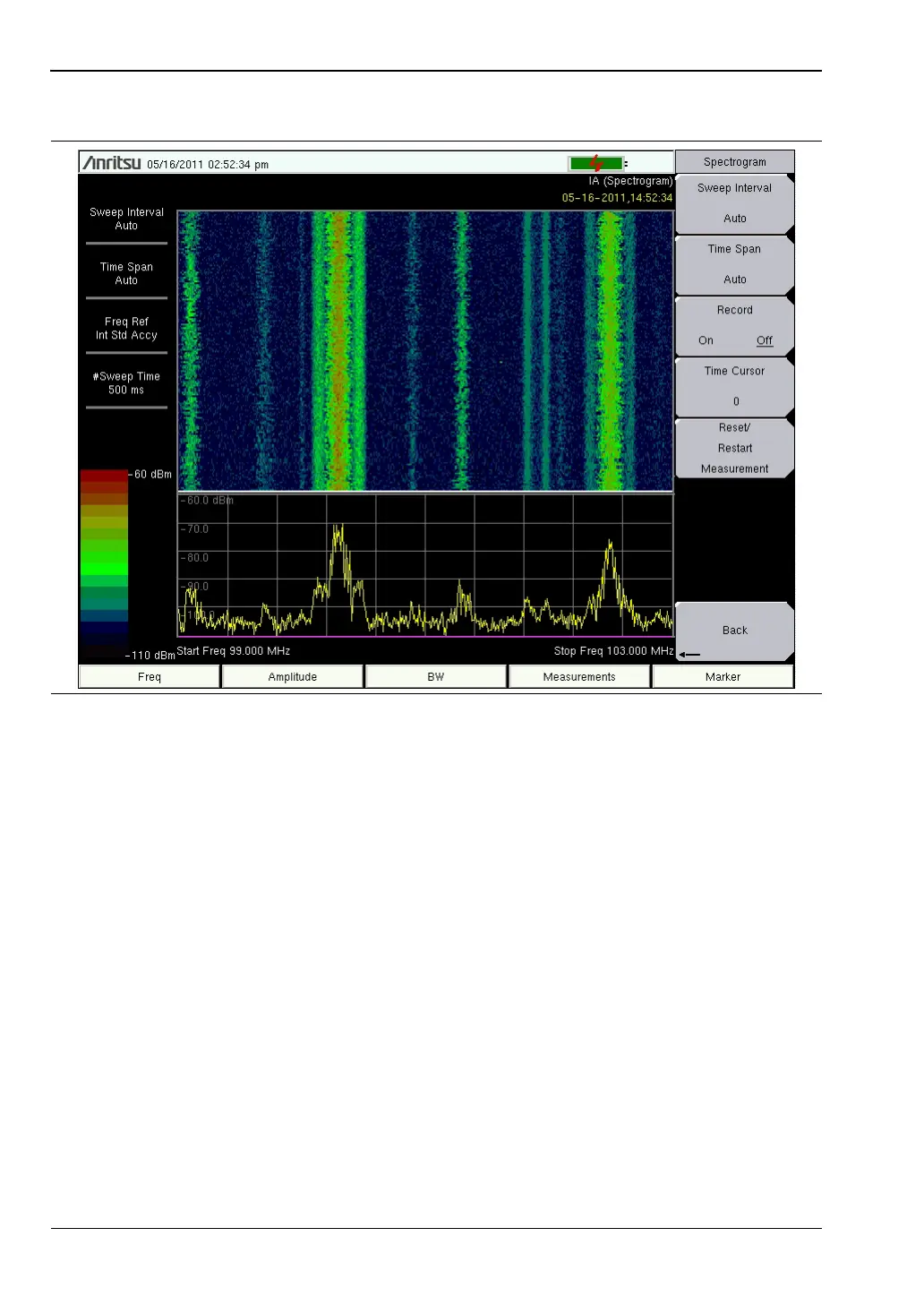Click the spectrogram waterfall display
Viewport: 924px width, 1305px height.
(x=425, y=351)
